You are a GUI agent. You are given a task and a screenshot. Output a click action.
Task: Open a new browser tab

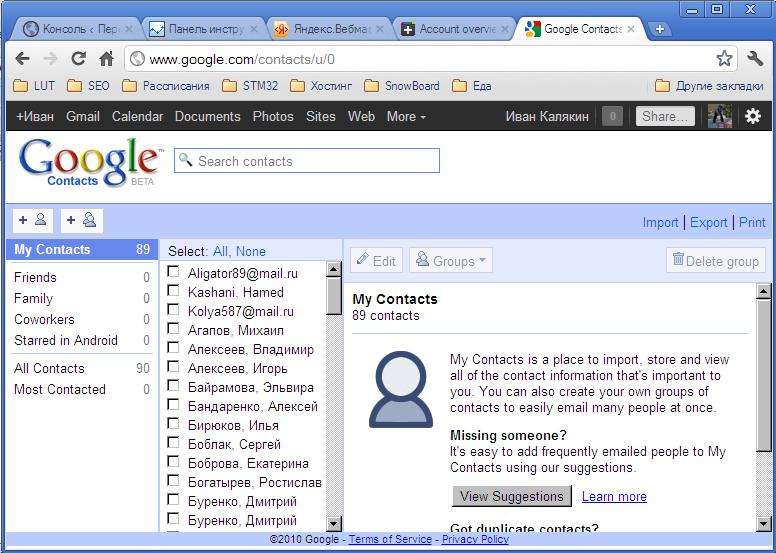[659, 29]
